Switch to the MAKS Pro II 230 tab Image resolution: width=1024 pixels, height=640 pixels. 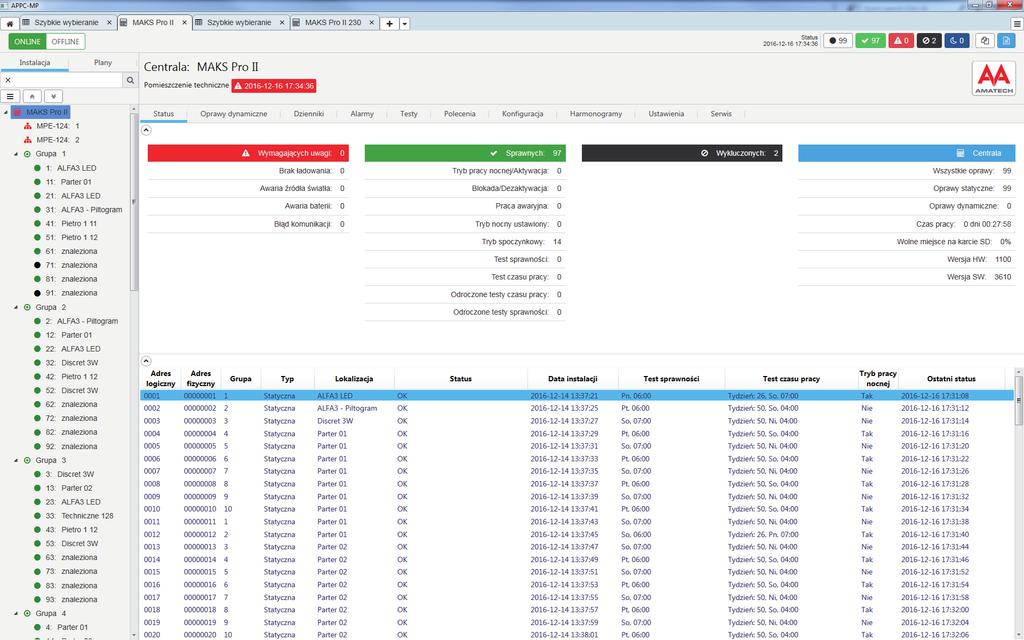pyautogui.click(x=332, y=23)
